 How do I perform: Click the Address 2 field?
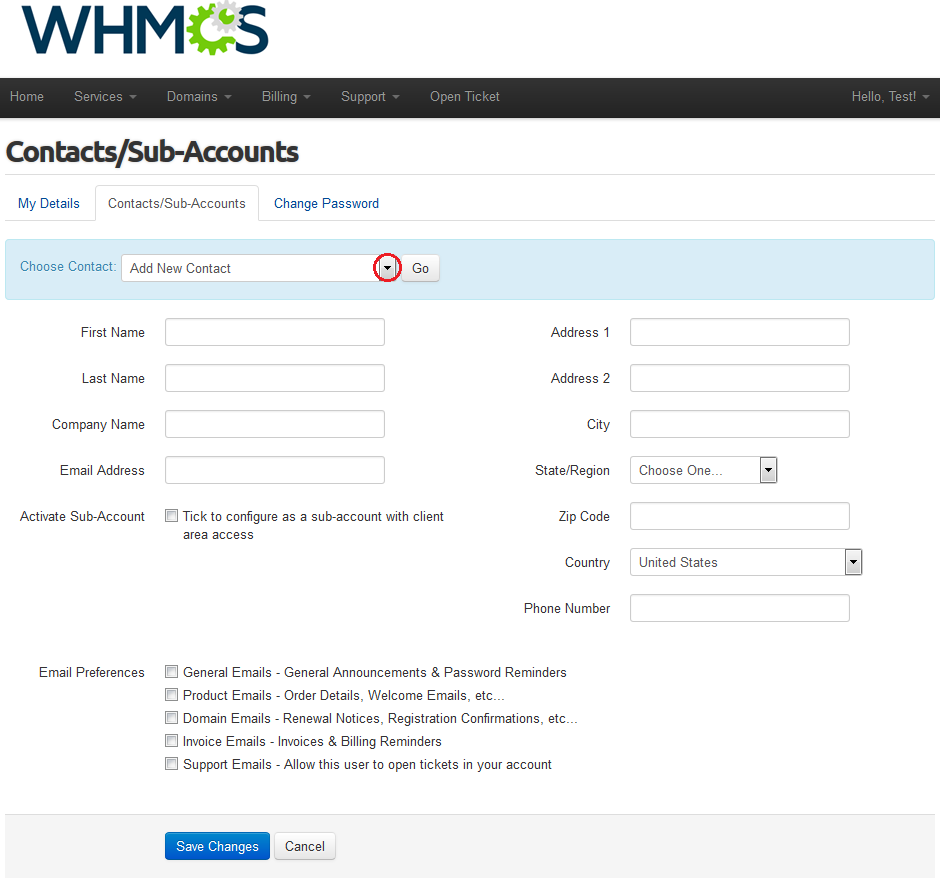pos(739,378)
